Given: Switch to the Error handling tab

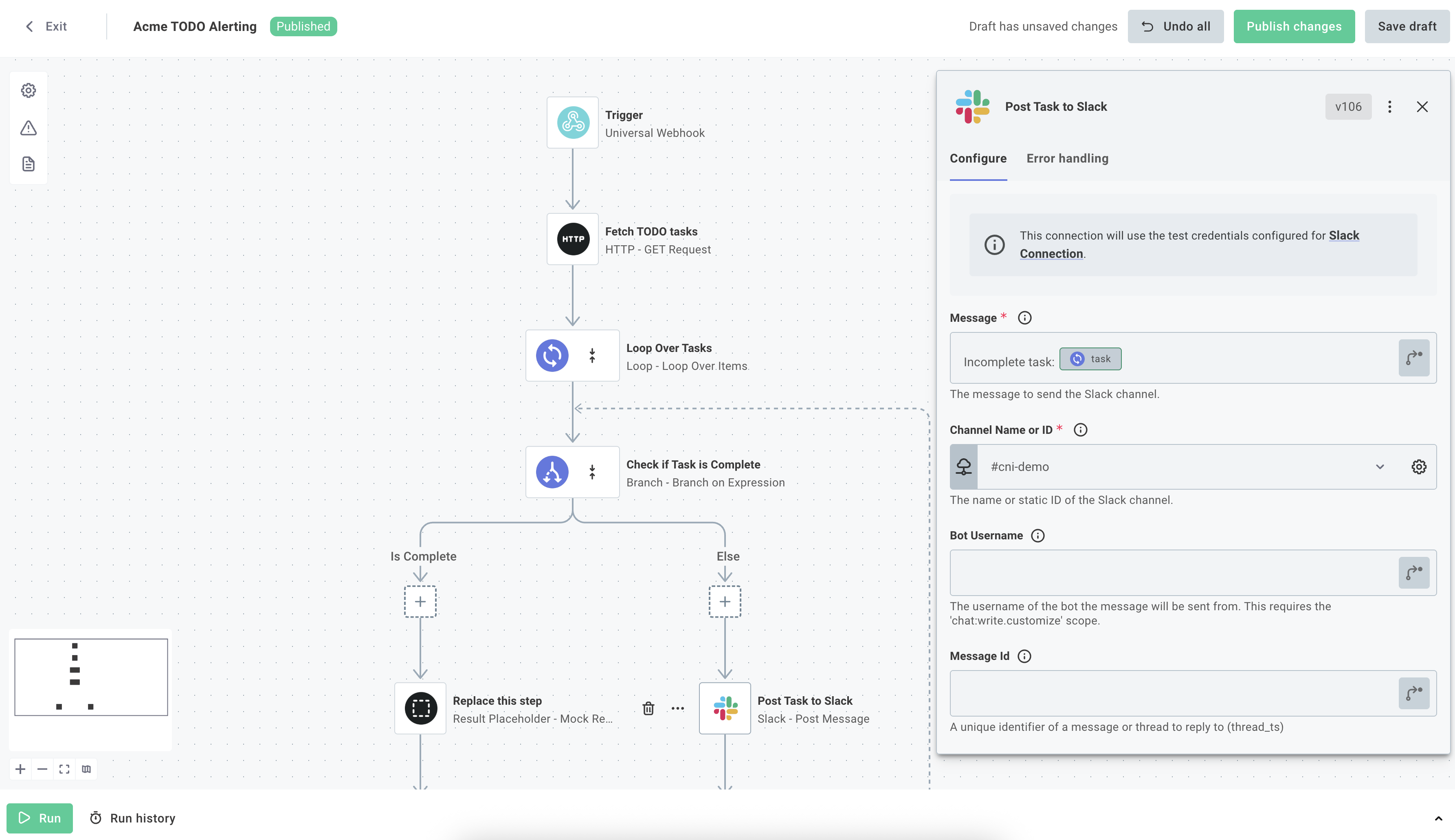Looking at the screenshot, I should (1066, 158).
